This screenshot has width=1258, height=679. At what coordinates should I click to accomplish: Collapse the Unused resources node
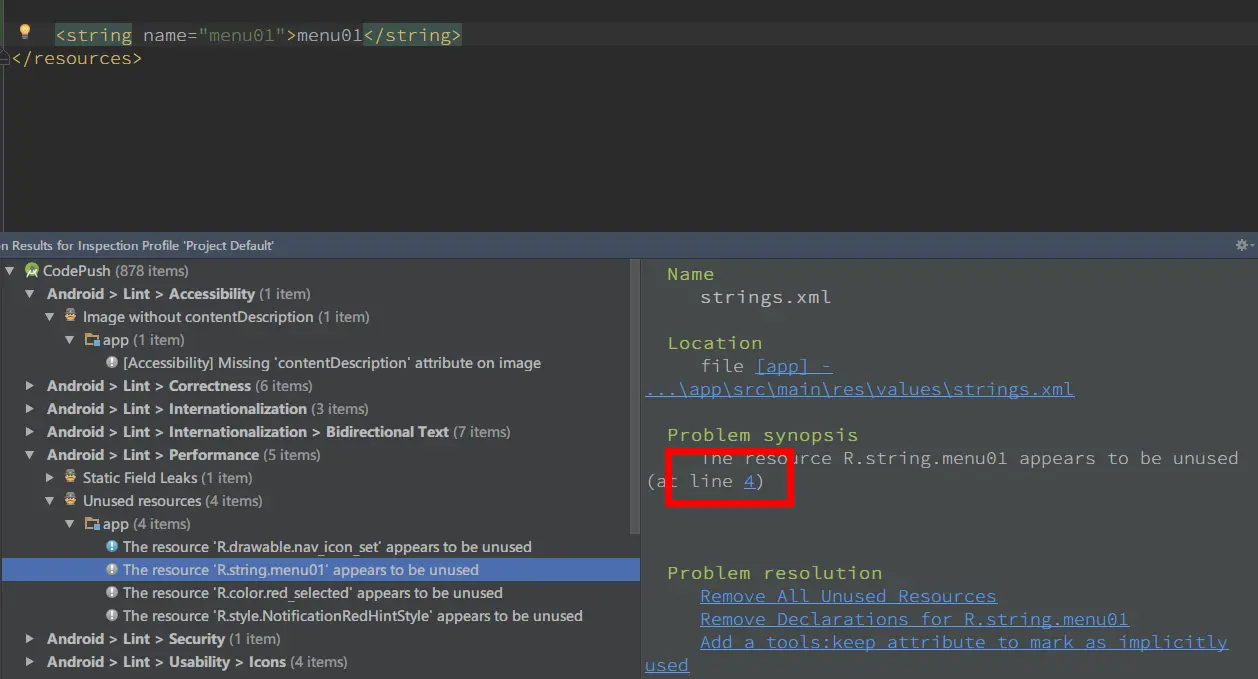point(50,501)
